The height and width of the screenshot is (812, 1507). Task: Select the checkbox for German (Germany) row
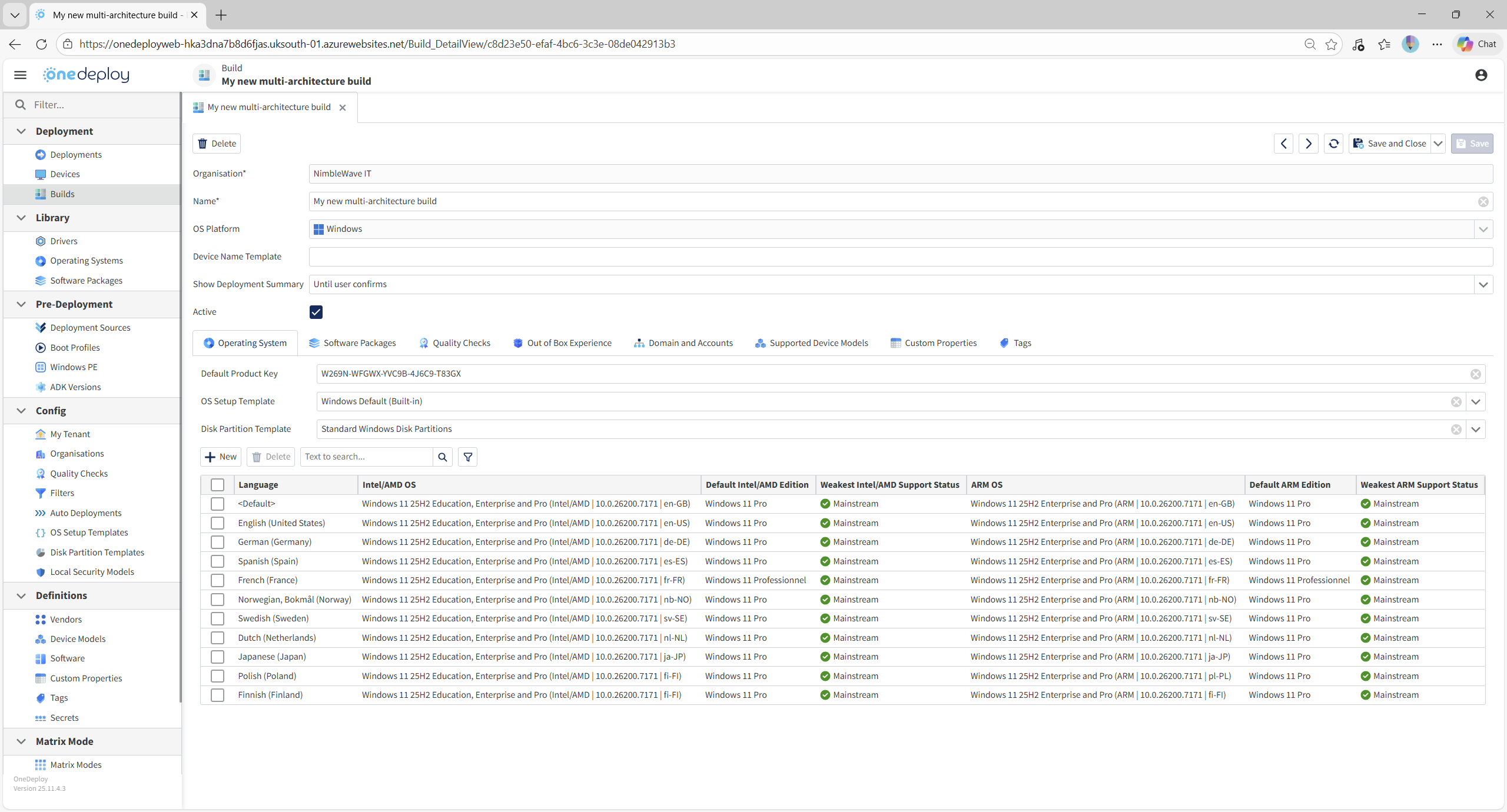pyautogui.click(x=217, y=542)
